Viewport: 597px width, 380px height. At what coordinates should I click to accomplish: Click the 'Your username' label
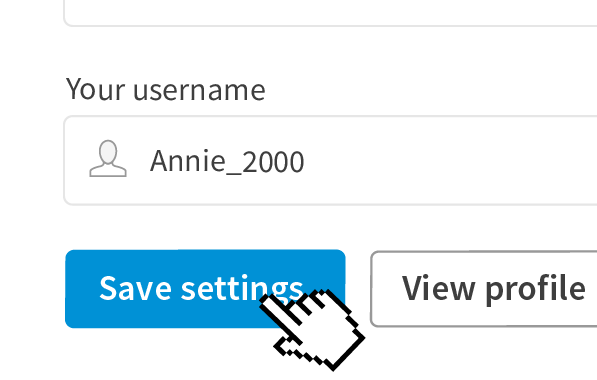[x=166, y=89]
